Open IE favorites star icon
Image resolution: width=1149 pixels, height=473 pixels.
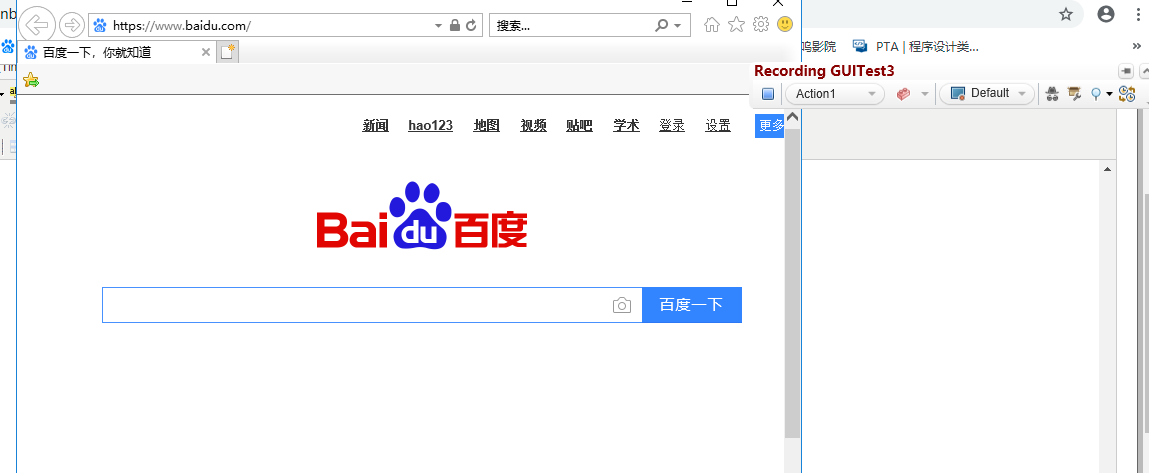(x=736, y=25)
